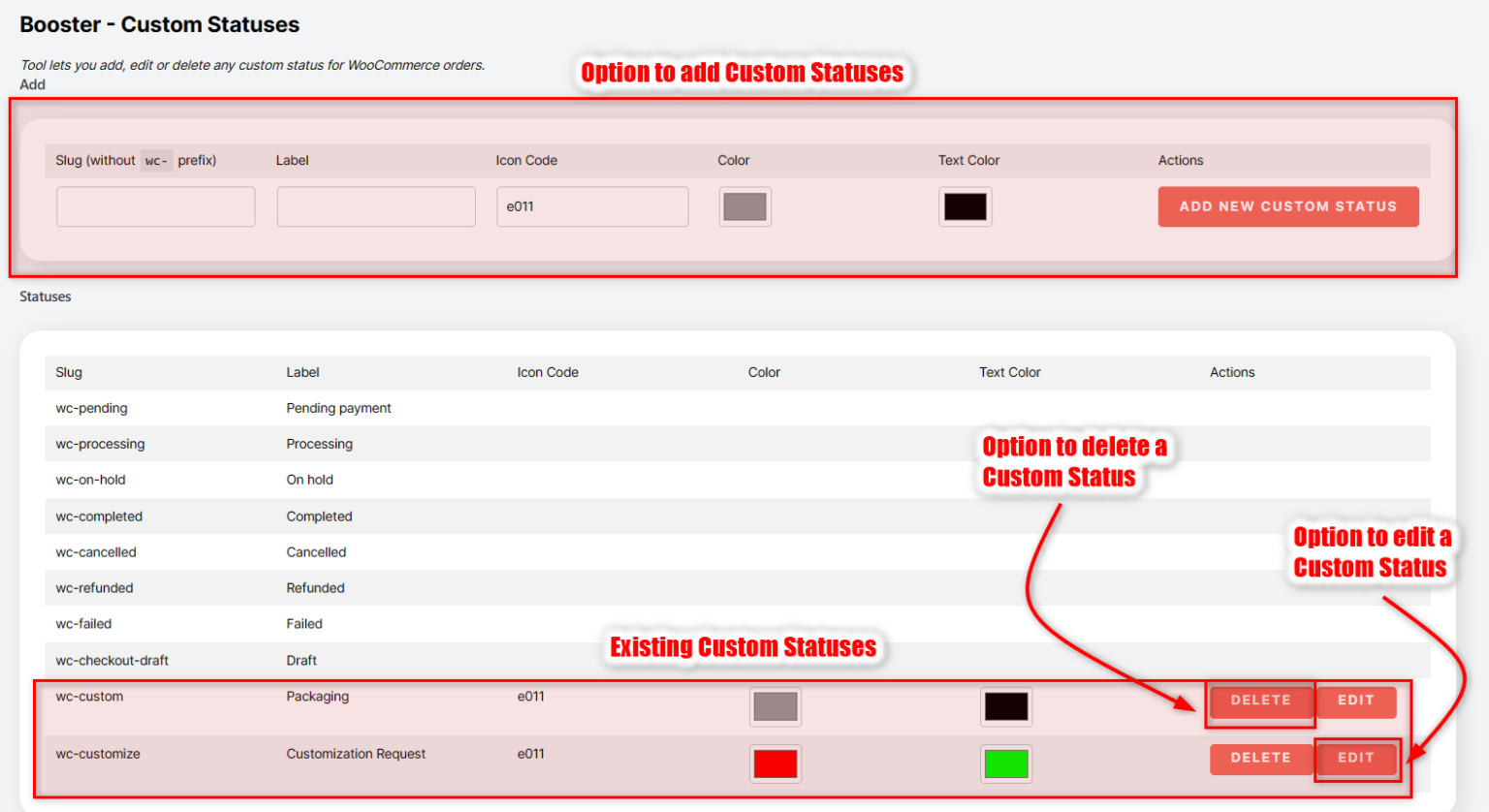
Task: Delete the wc-customize status
Action: pyautogui.click(x=1261, y=759)
